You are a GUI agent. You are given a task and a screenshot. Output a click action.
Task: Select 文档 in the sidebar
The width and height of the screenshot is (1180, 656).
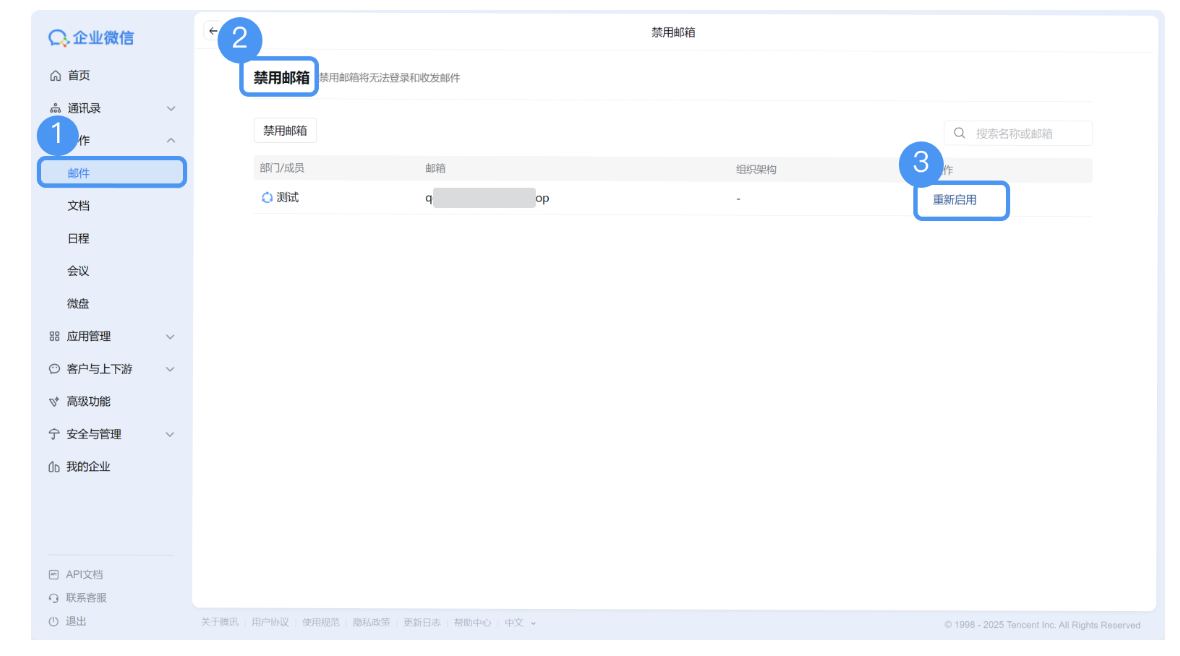tap(78, 206)
